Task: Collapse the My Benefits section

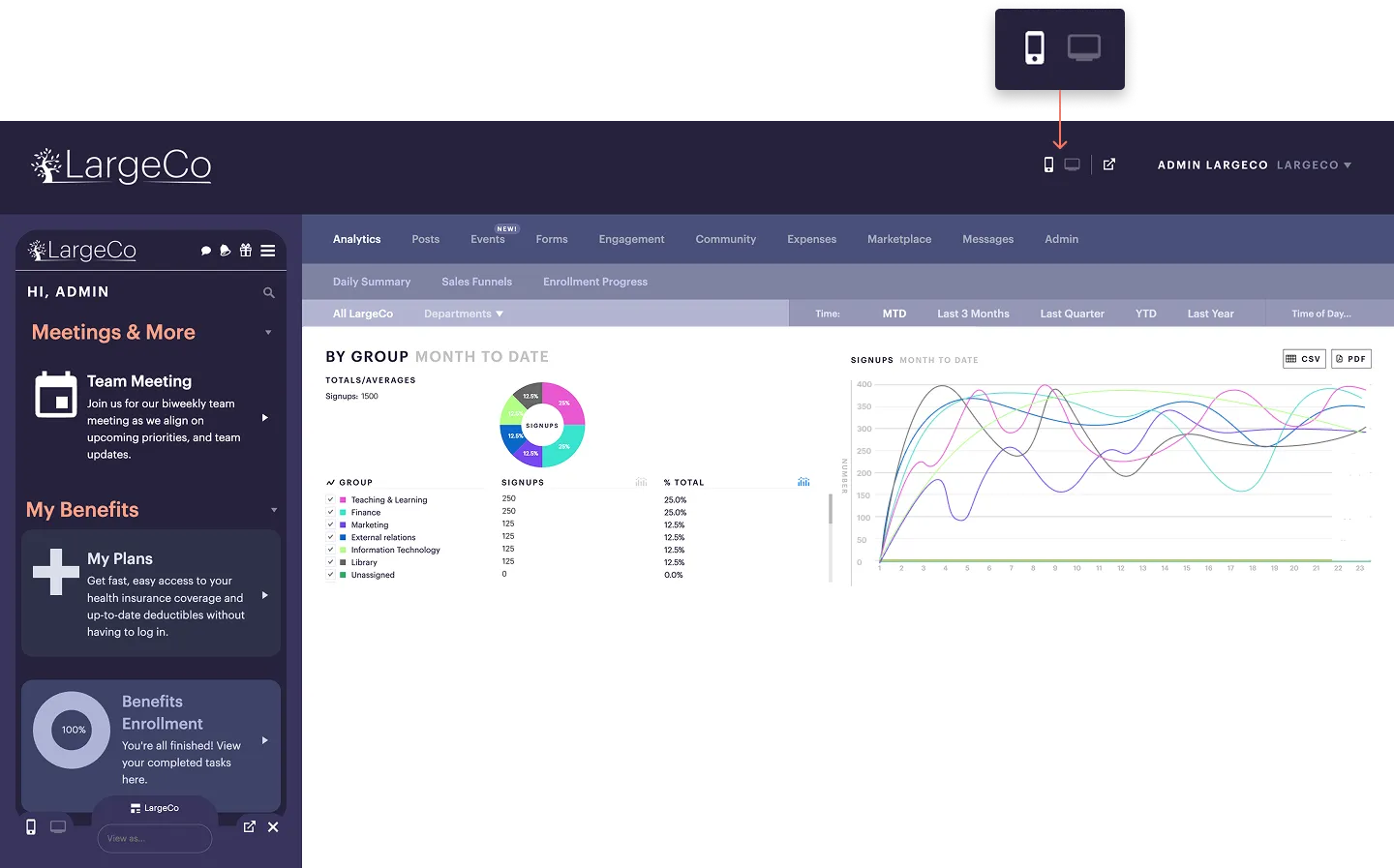Action: pyautogui.click(x=274, y=510)
